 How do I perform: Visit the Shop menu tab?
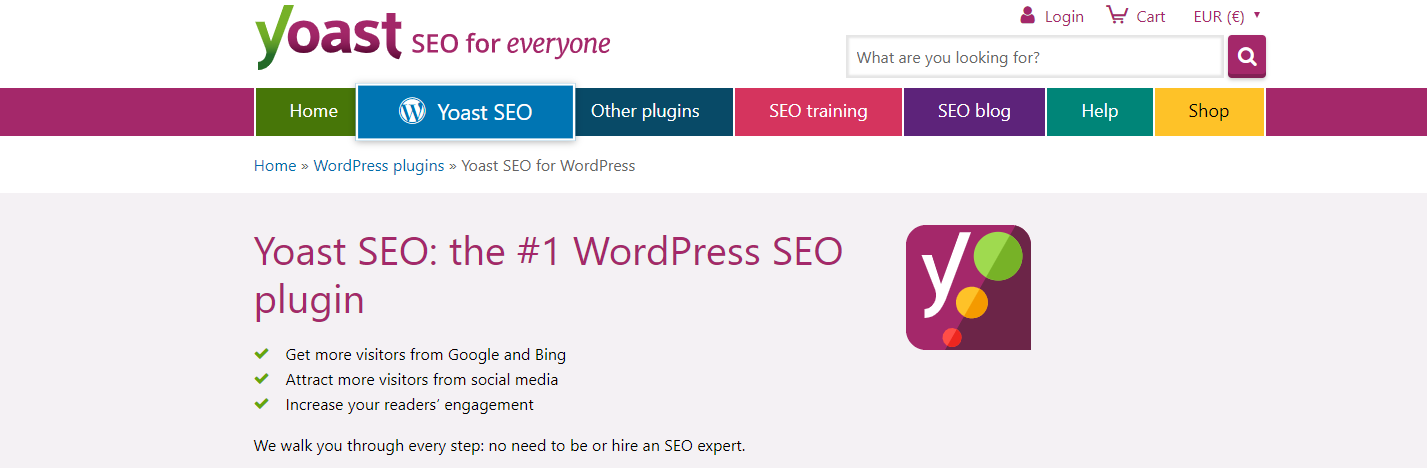tap(1208, 111)
